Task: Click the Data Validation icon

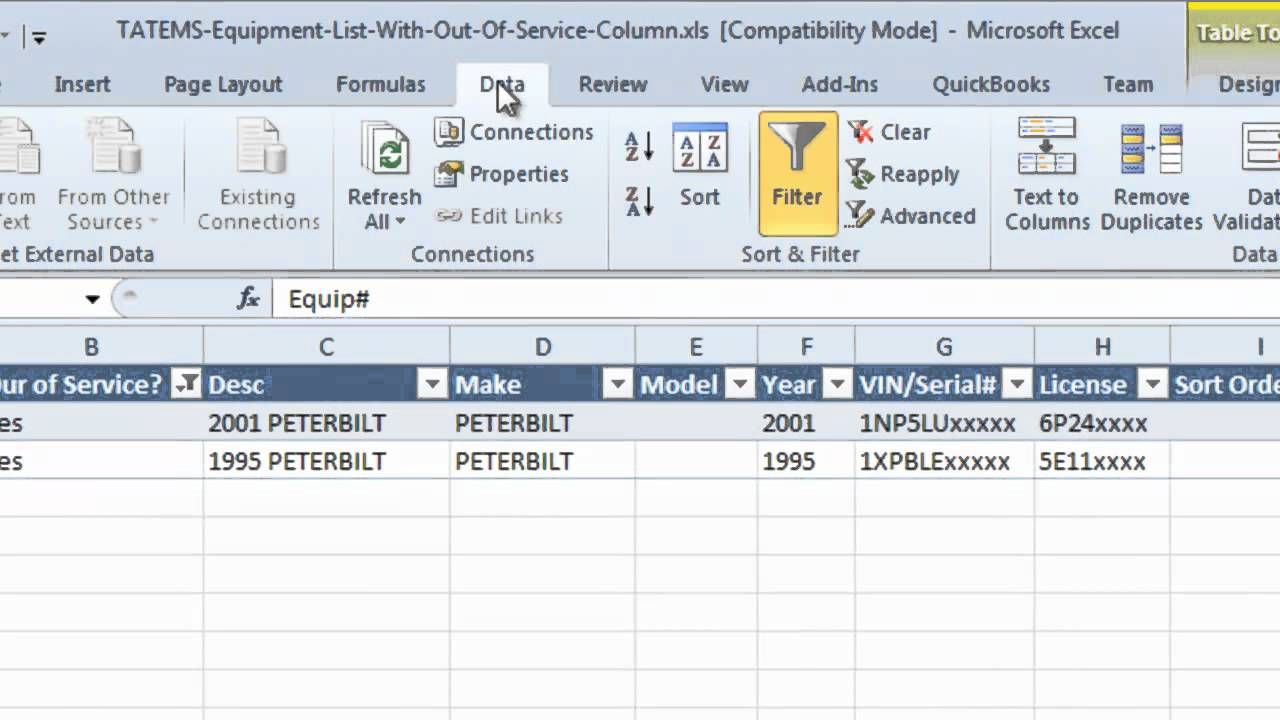Action: 1260,148
